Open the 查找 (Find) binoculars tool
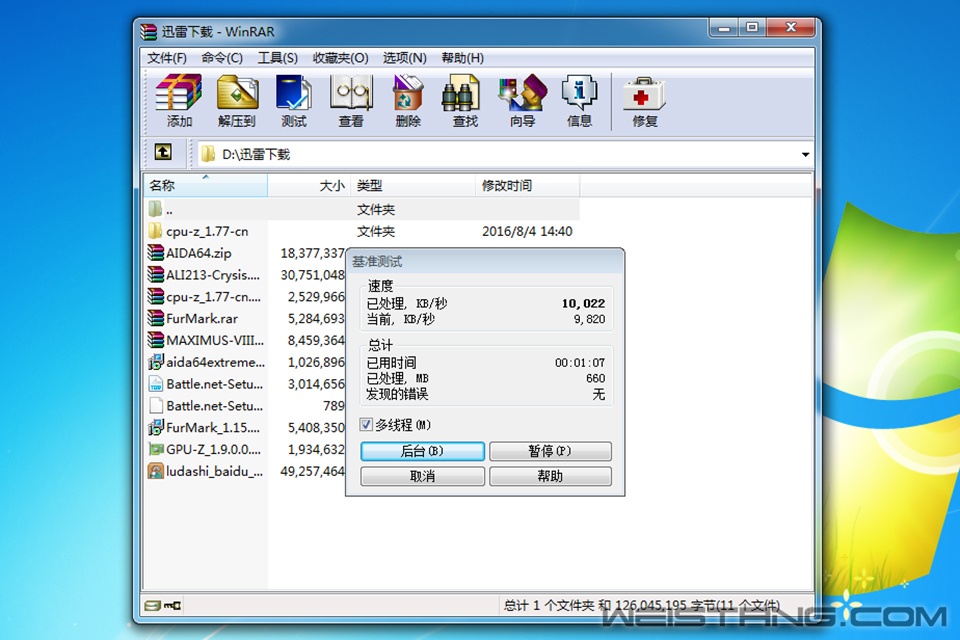The width and height of the screenshot is (960, 640). coord(465,101)
